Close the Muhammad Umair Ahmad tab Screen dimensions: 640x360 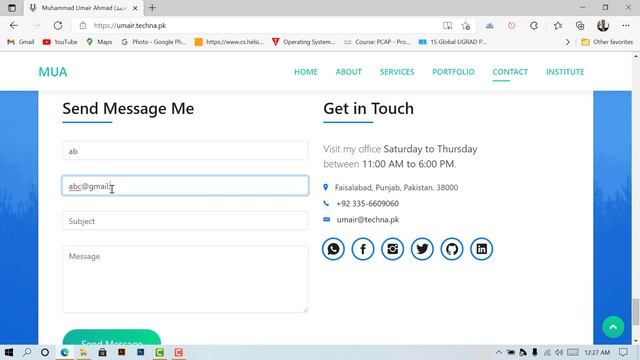pos(135,8)
